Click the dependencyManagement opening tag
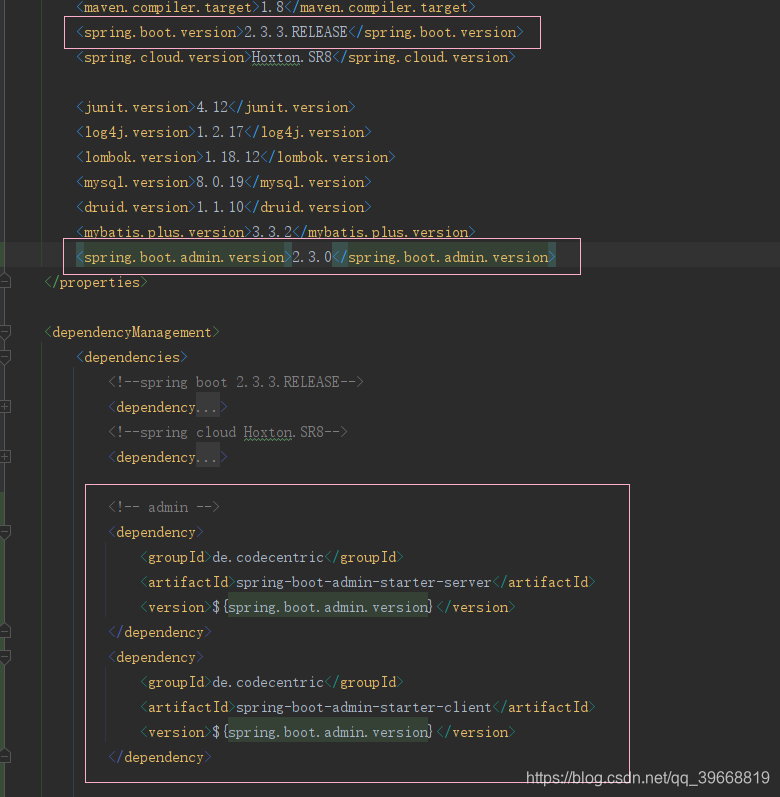Image resolution: width=780 pixels, height=797 pixels. [x=132, y=332]
